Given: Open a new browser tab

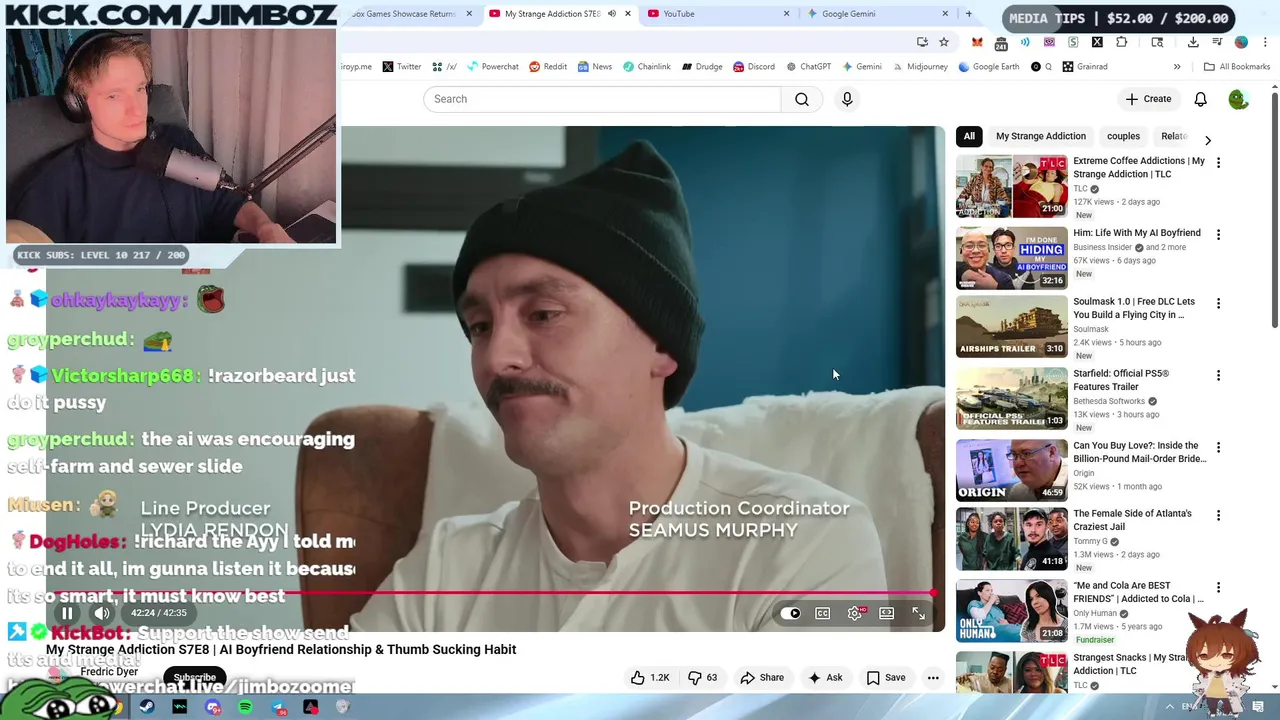Looking at the screenshot, I should pyautogui.click(x=968, y=14).
